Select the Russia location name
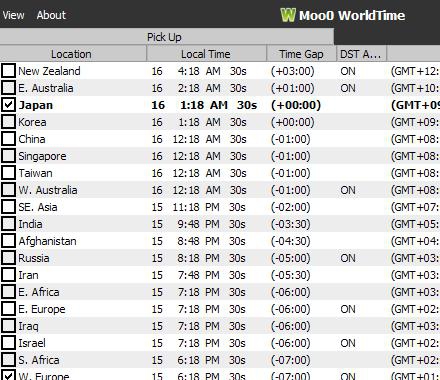Screen dimensions: 440x380 [x=34, y=258]
